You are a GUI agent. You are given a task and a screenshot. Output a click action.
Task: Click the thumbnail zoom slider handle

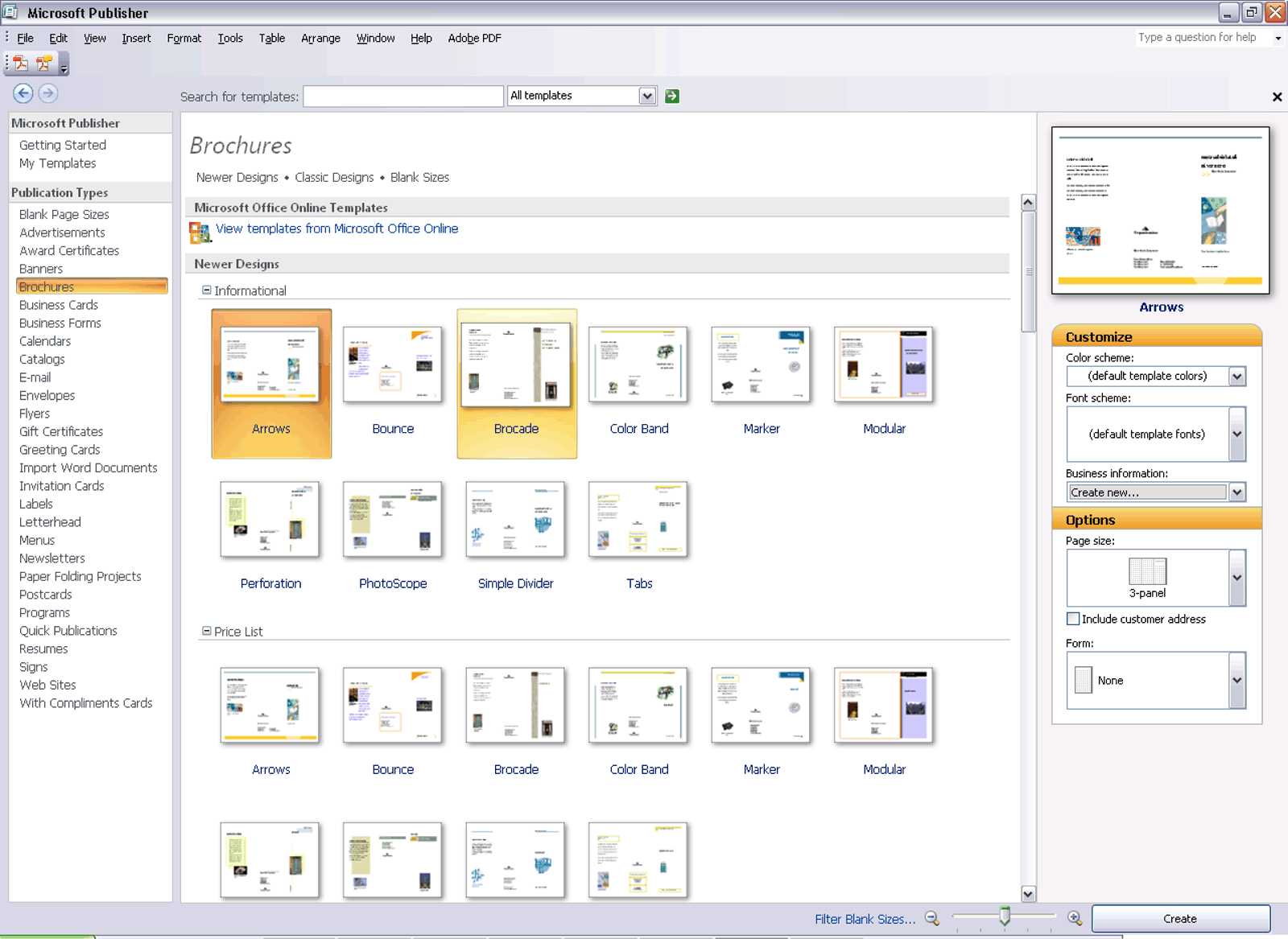point(1005,916)
